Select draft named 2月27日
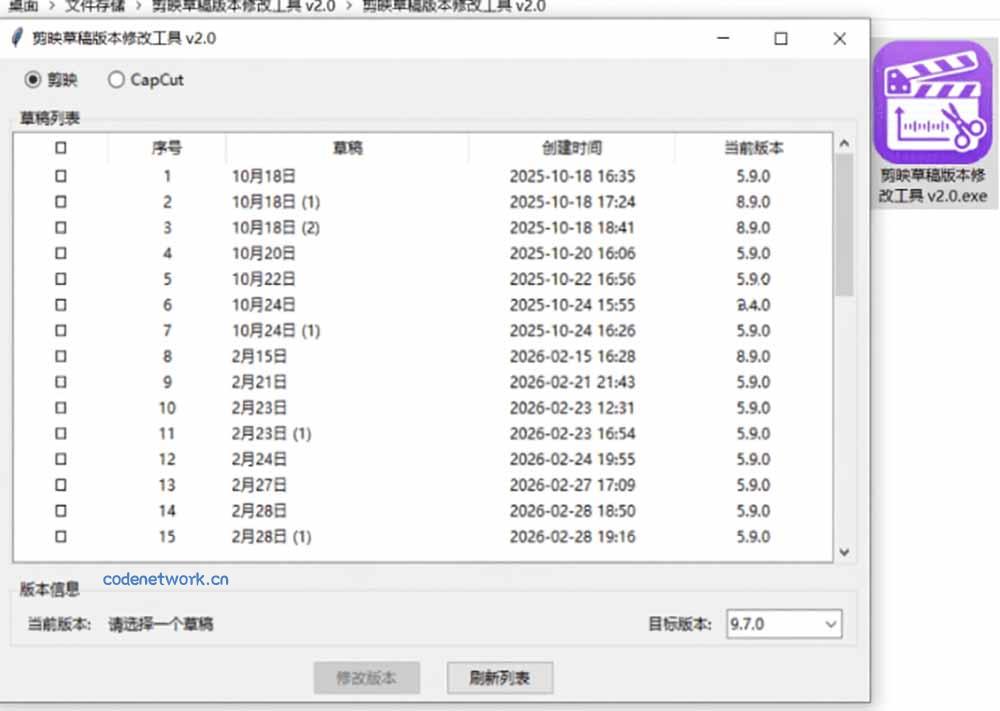1000x711 pixels. 259,485
